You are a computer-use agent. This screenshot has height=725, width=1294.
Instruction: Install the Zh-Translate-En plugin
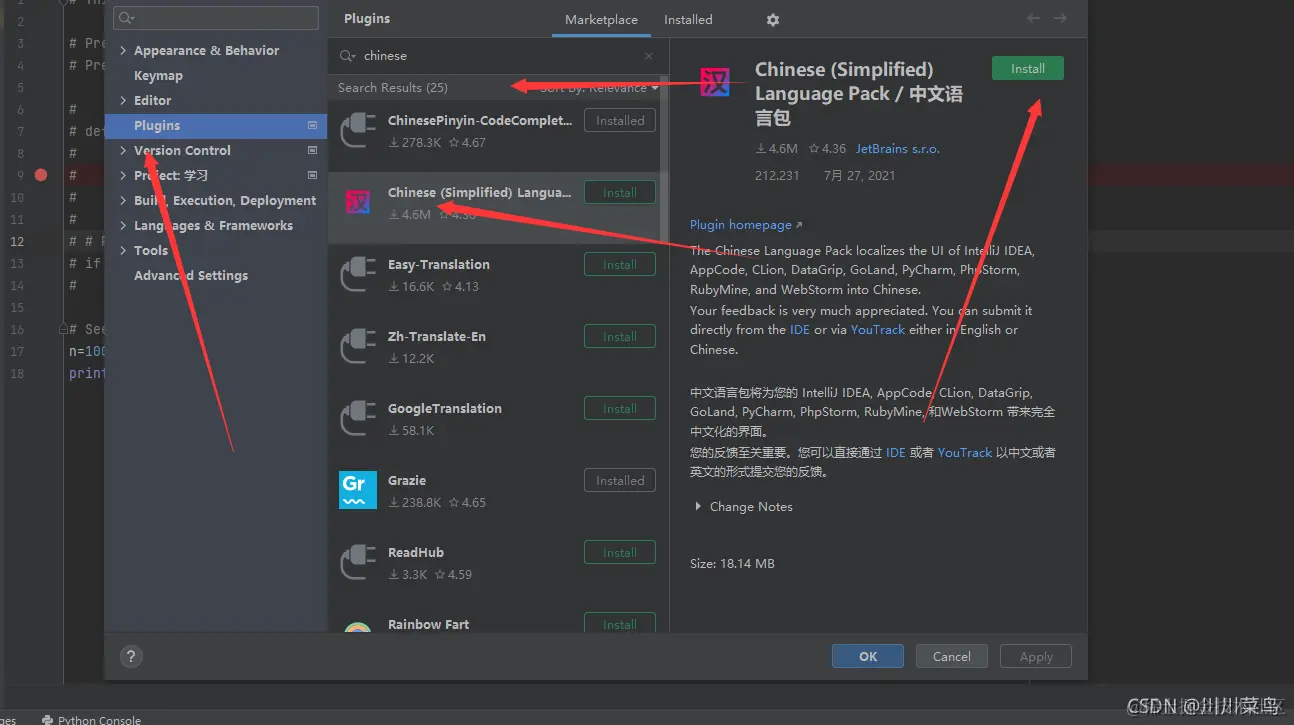tap(620, 336)
